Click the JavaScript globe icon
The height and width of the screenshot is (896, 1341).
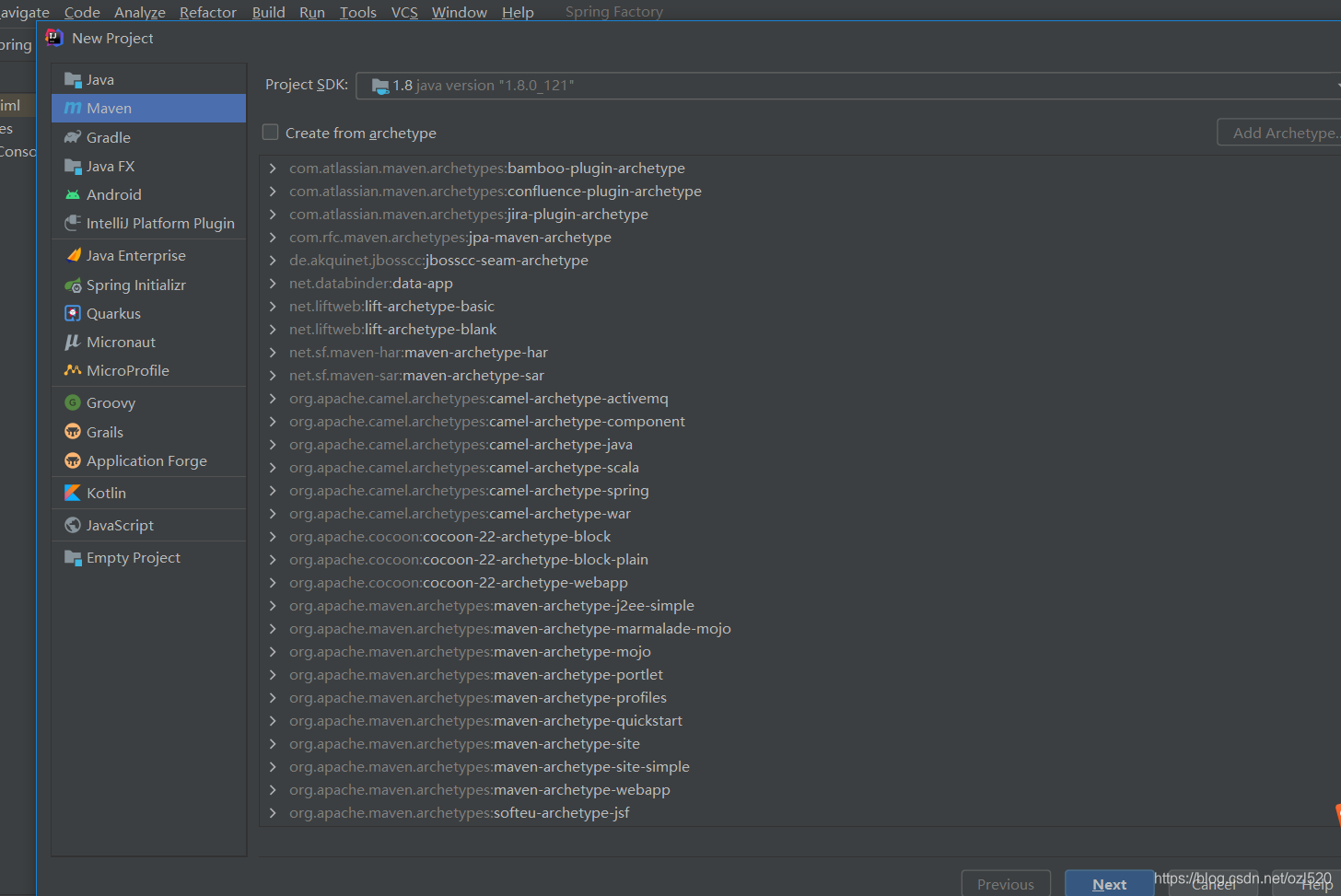[x=73, y=526]
